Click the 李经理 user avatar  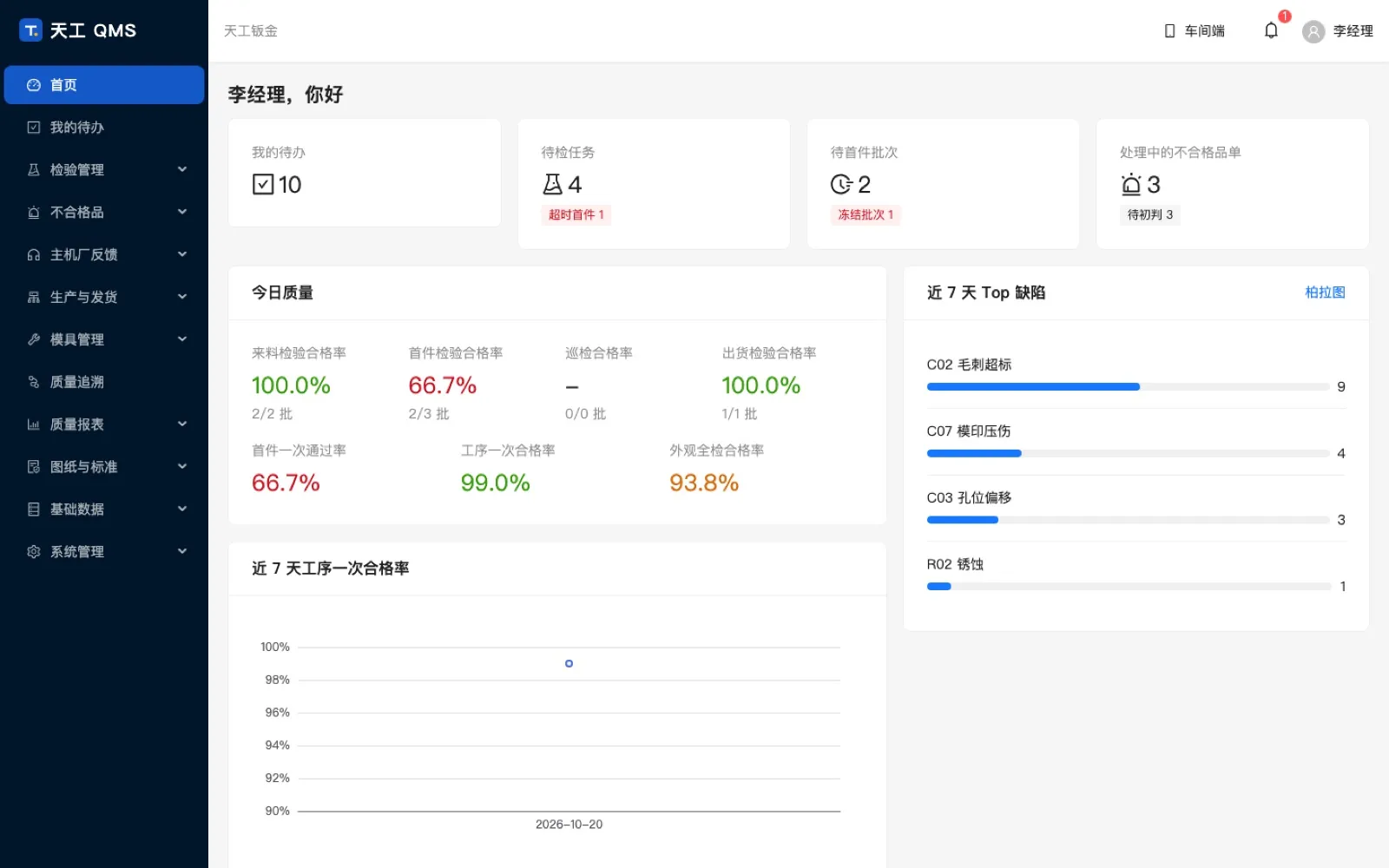(1313, 32)
